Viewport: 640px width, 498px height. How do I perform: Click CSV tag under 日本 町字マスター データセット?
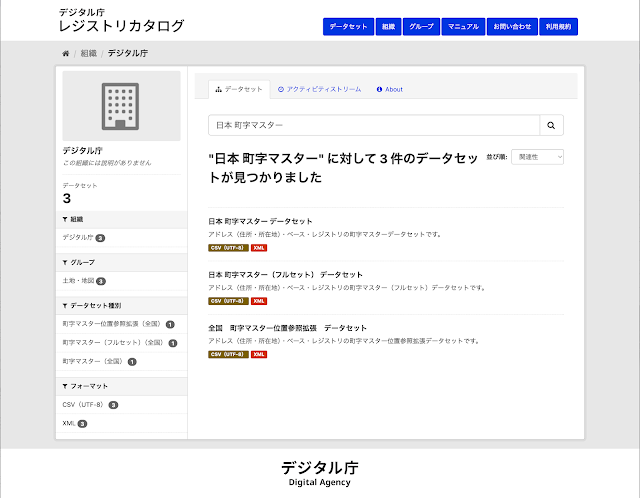coord(228,248)
